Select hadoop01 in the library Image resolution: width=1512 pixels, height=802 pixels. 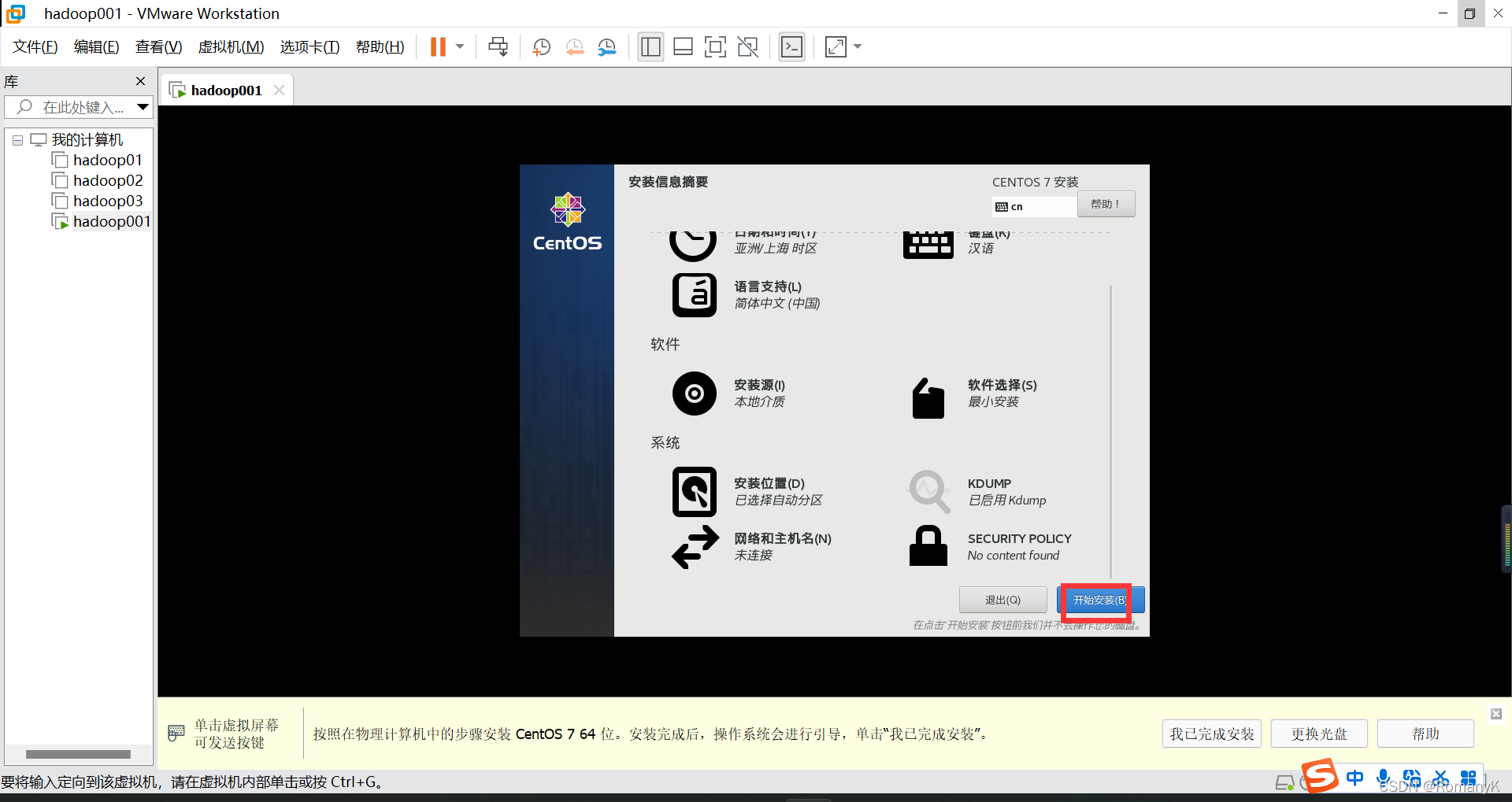(108, 161)
